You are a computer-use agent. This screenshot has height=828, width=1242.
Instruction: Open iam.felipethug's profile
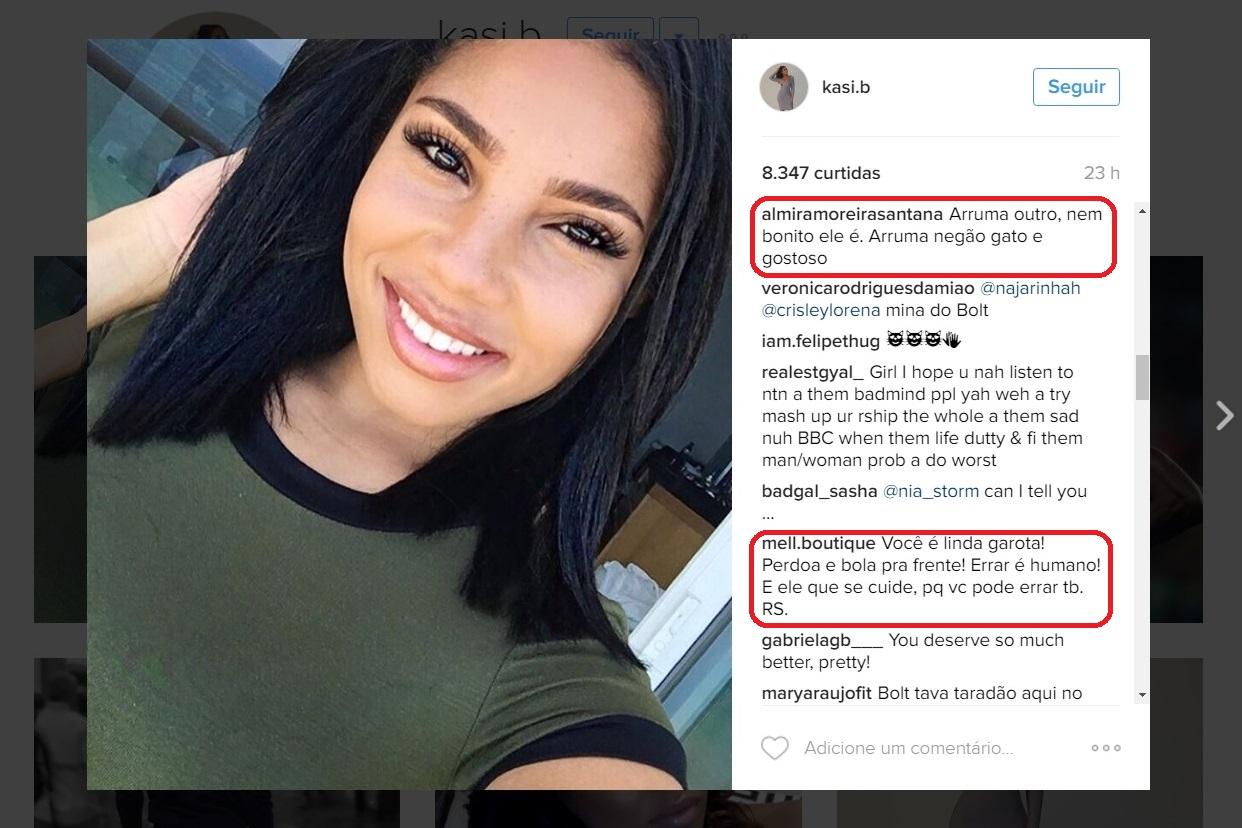[821, 341]
